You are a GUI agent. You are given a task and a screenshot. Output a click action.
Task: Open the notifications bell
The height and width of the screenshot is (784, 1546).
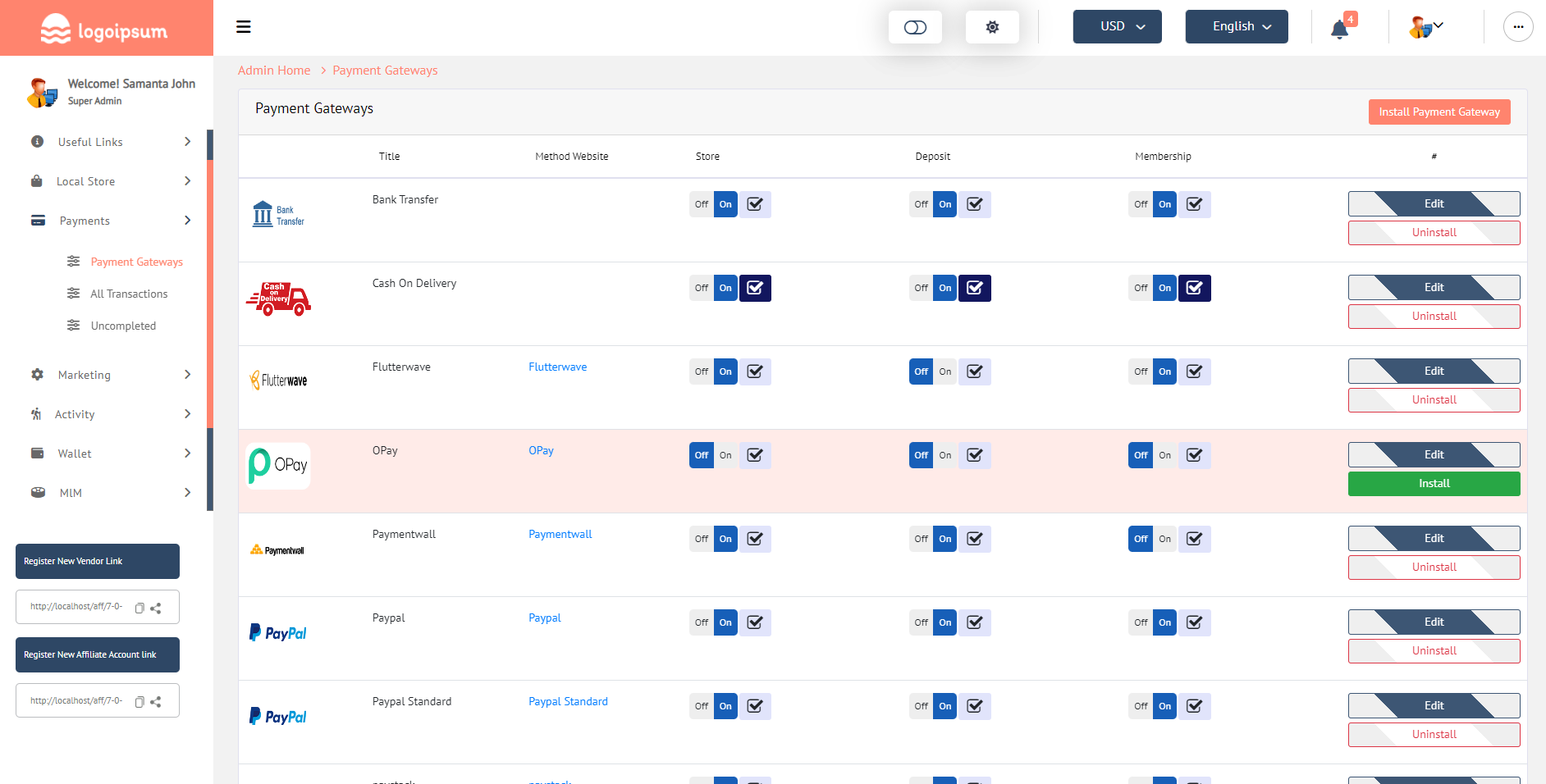point(1339,29)
